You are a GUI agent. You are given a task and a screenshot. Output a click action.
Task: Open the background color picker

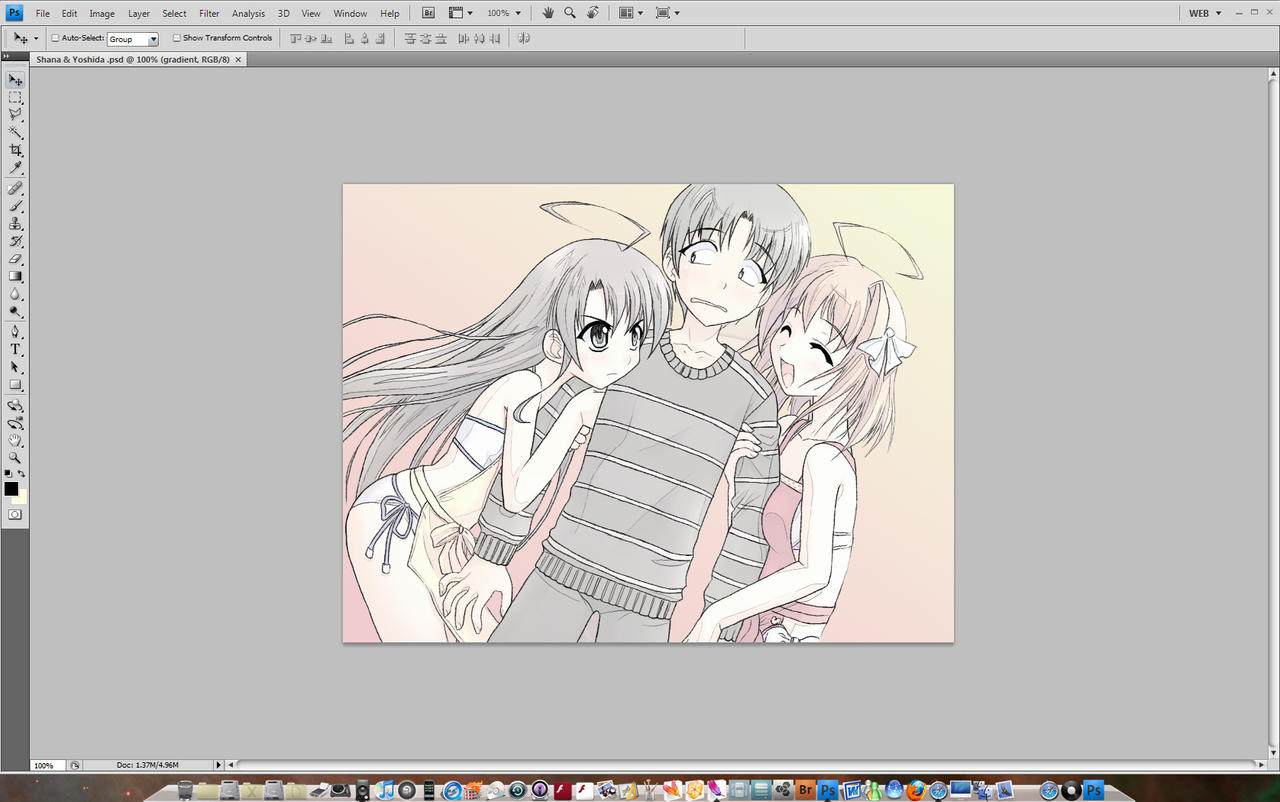pyautogui.click(x=22, y=497)
